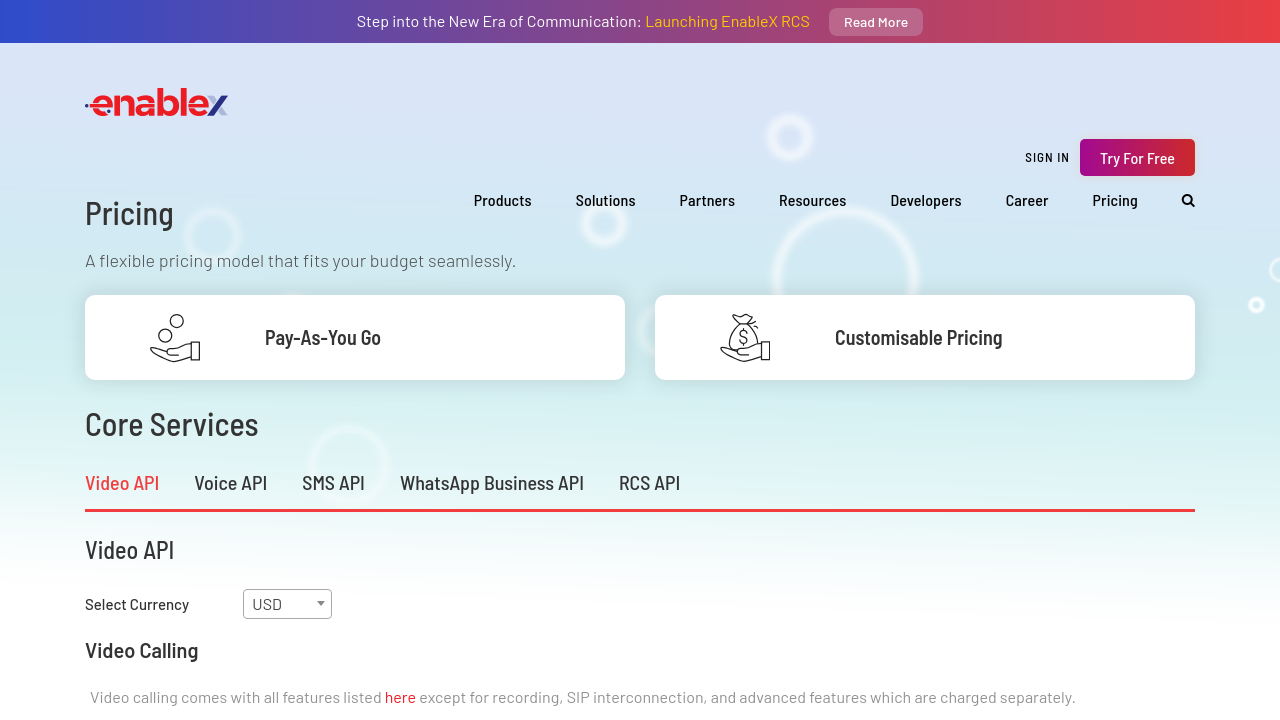Click the Customisable Pricing money bag icon
The image size is (1280, 720).
tap(745, 338)
